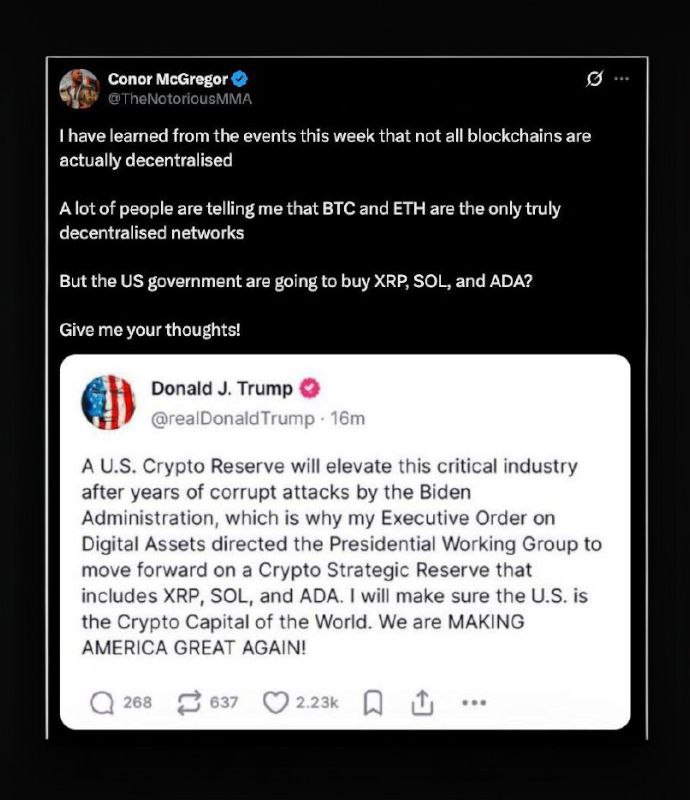The width and height of the screenshot is (690, 800).
Task: Click Conor McGregor's blue verified badge
Action: pyautogui.click(x=241, y=79)
